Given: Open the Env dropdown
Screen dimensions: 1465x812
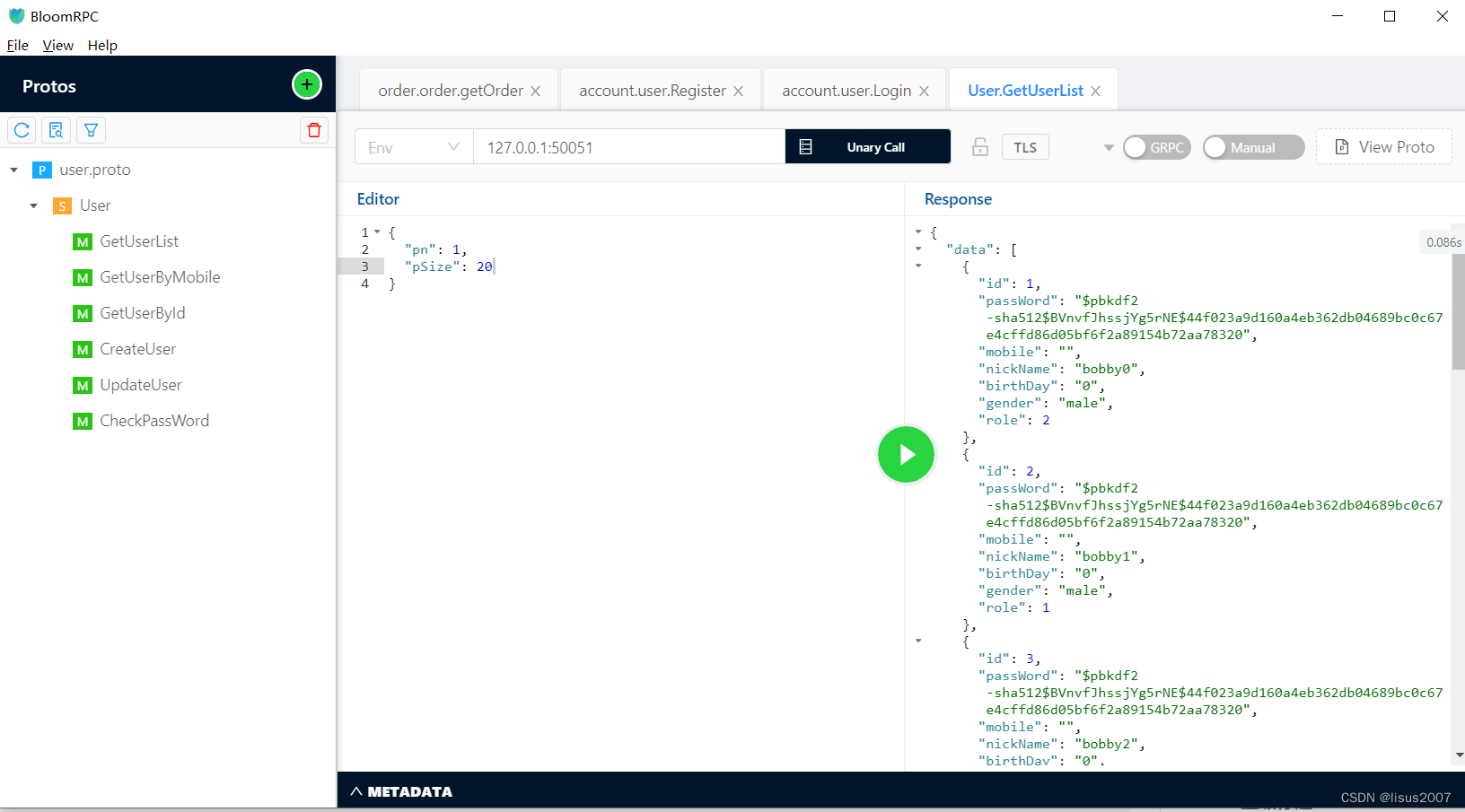Looking at the screenshot, I should pos(414,147).
